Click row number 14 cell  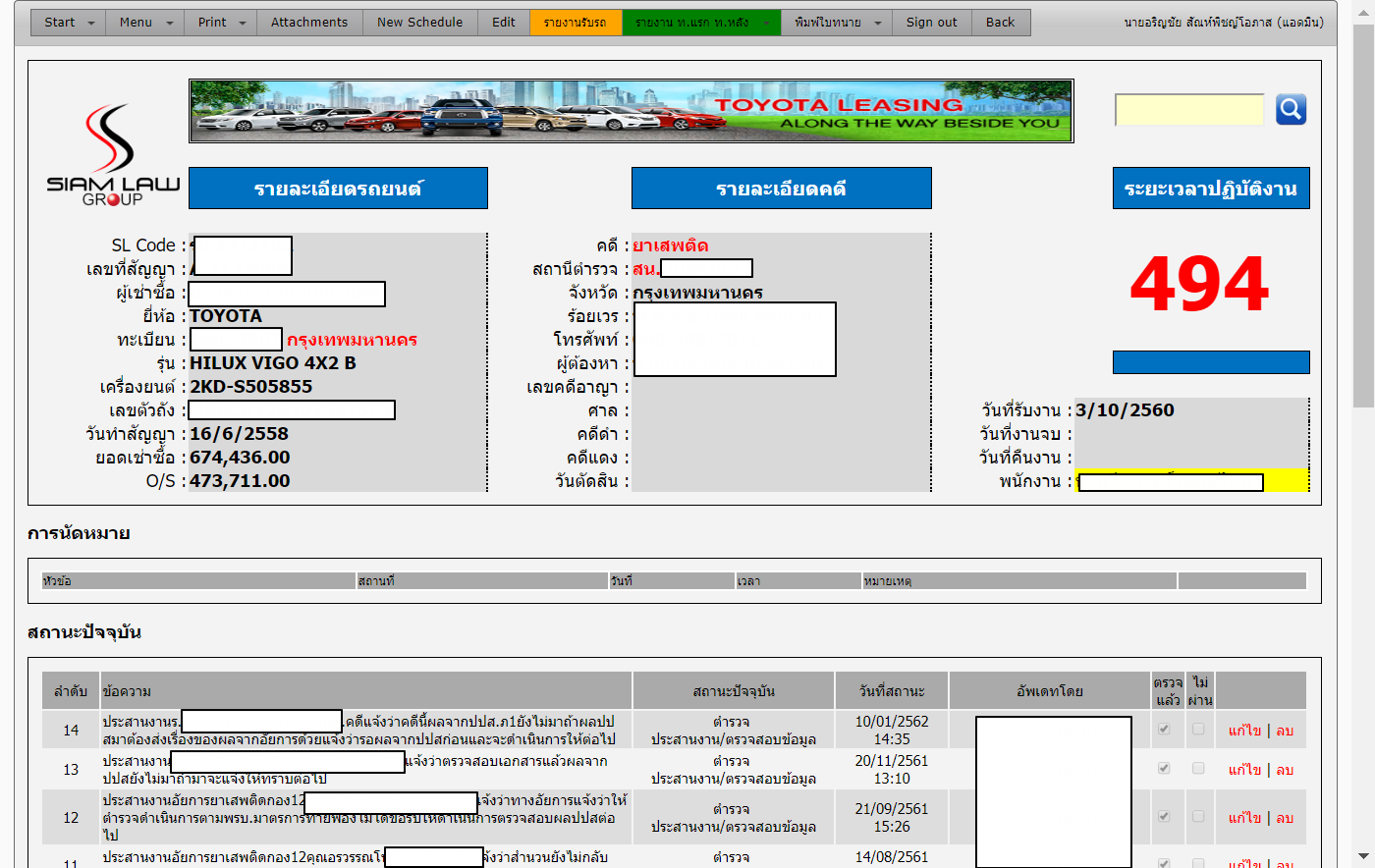tap(71, 731)
